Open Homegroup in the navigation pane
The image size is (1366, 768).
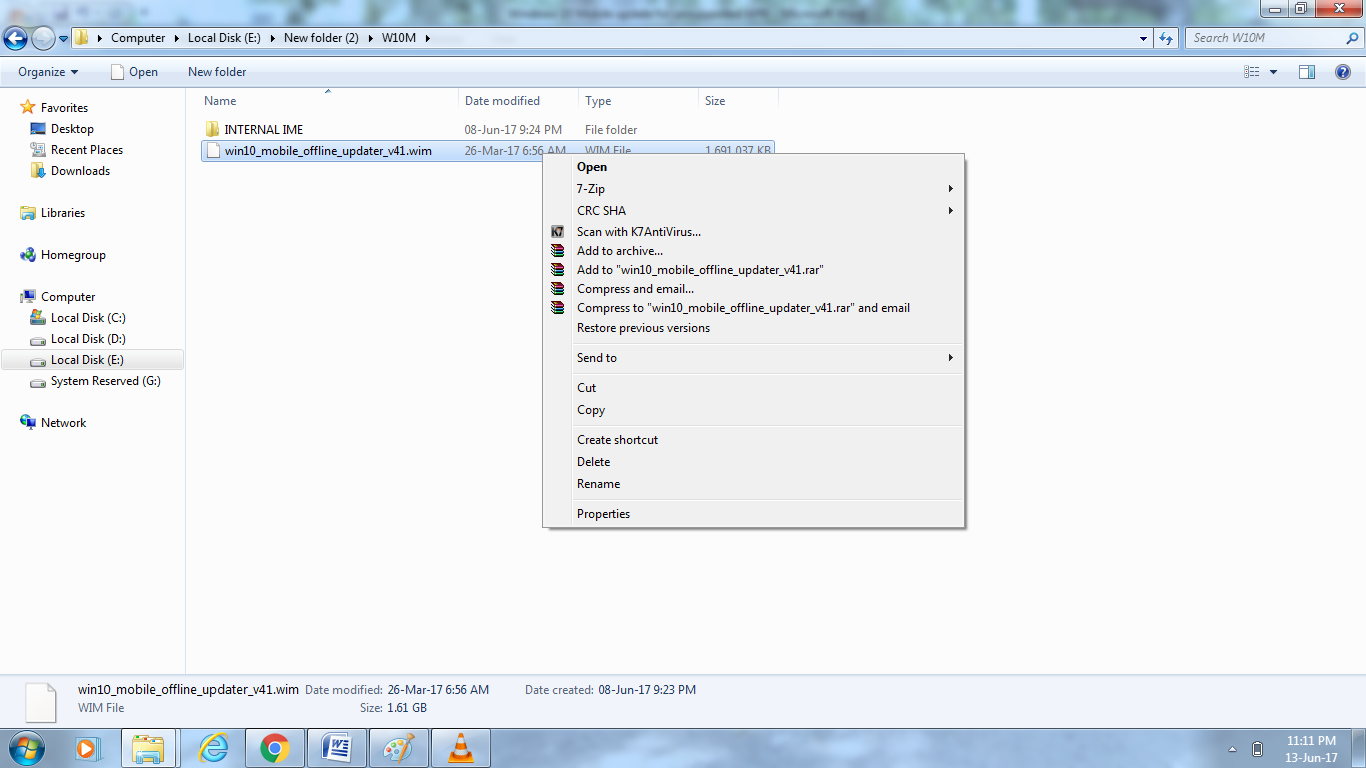(x=73, y=255)
